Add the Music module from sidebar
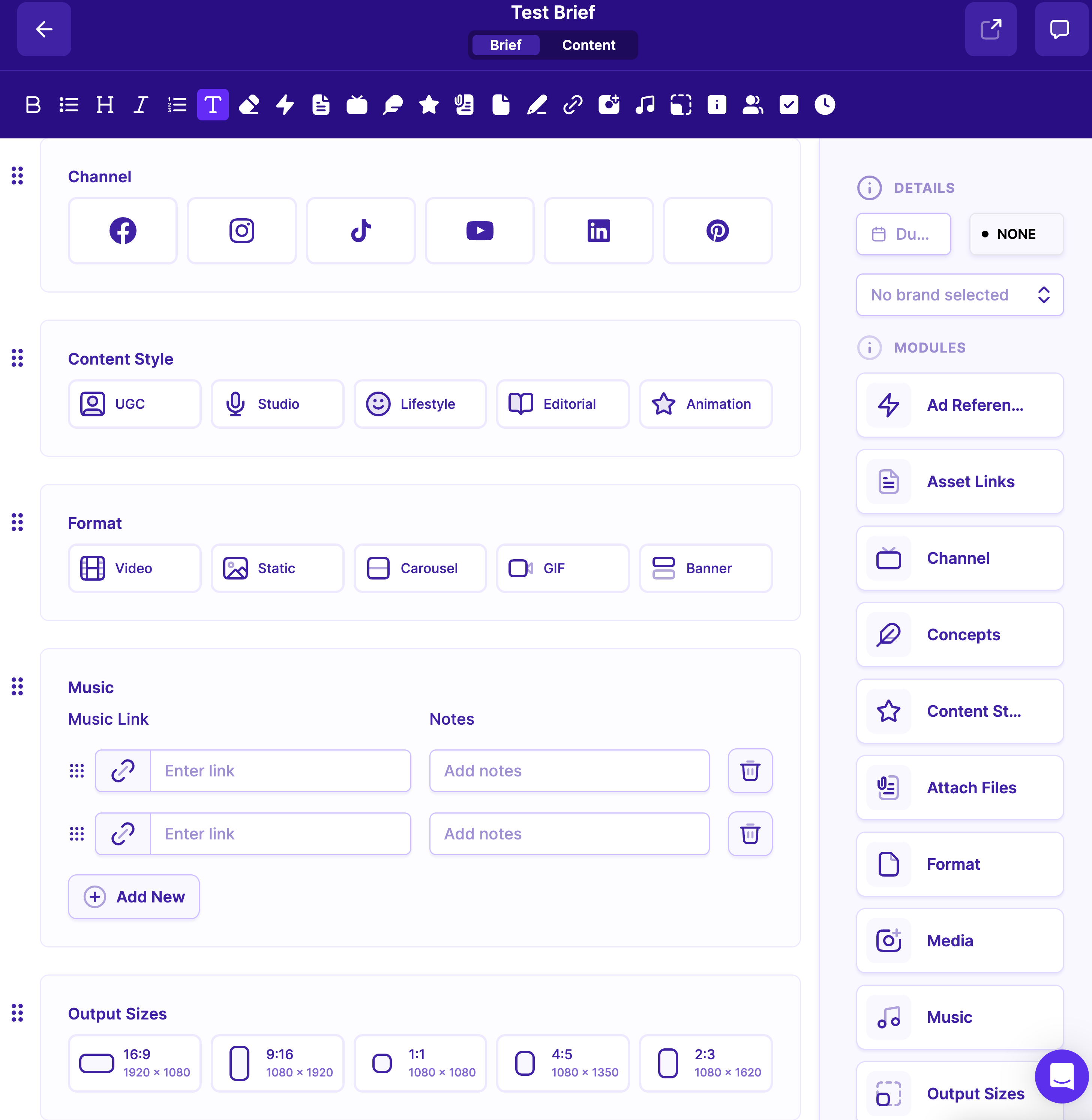The width and height of the screenshot is (1092, 1120). pos(960,1017)
